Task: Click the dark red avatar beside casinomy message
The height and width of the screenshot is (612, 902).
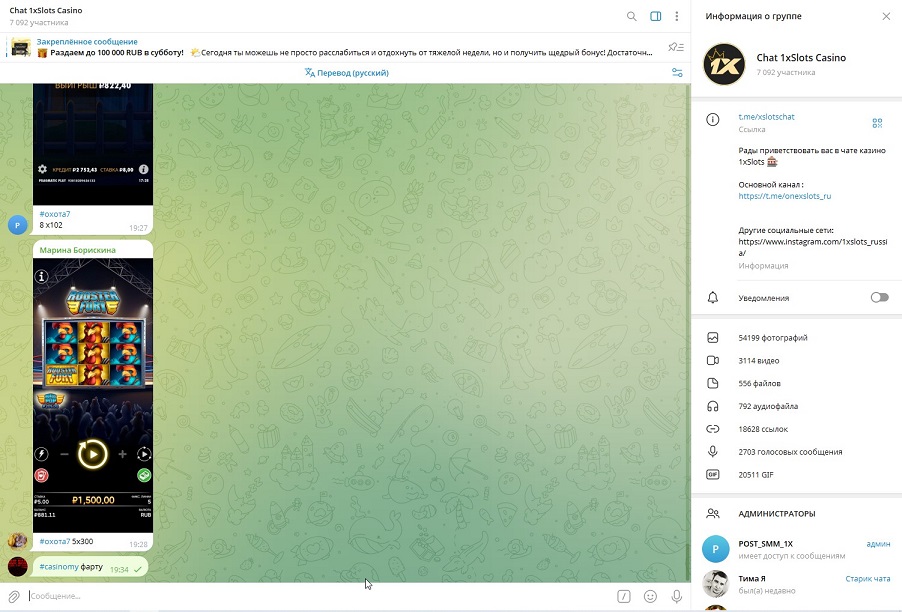Action: pyautogui.click(x=18, y=567)
